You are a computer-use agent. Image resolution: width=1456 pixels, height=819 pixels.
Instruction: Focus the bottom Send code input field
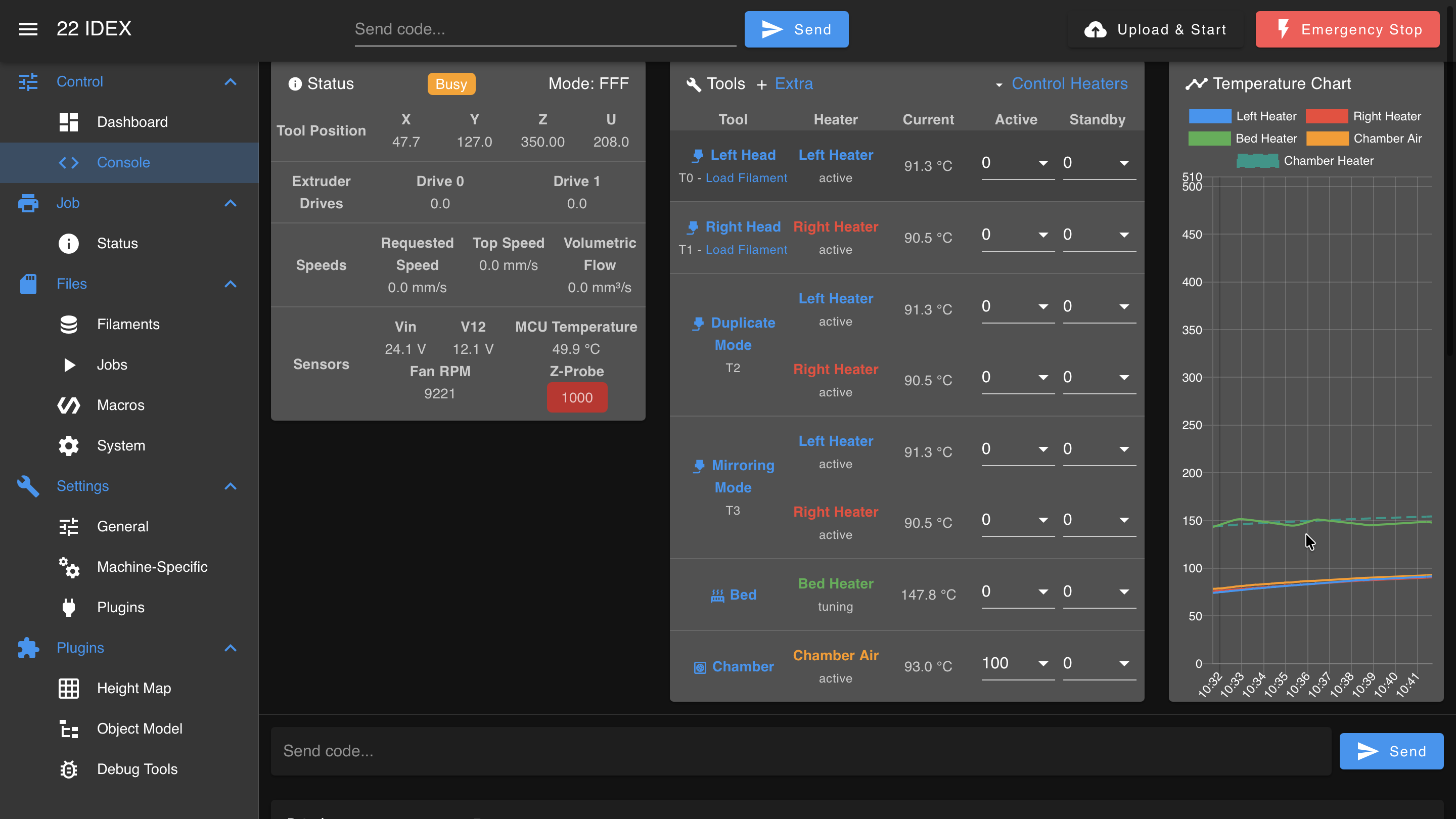click(x=801, y=751)
